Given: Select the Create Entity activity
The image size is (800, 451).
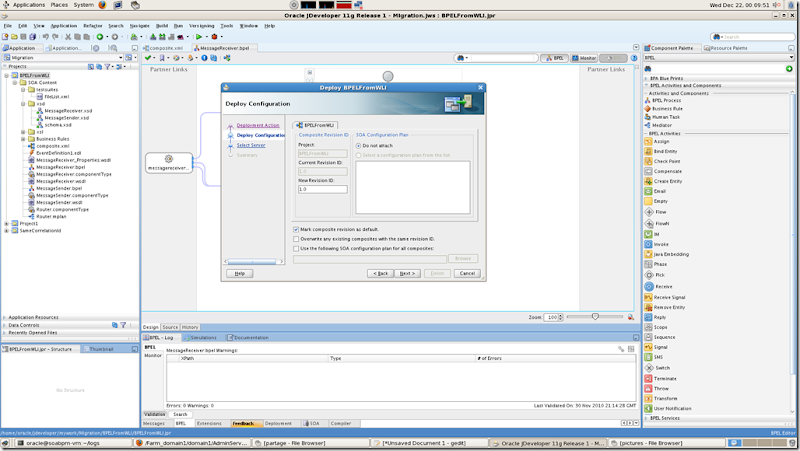Looking at the screenshot, I should [648, 181].
